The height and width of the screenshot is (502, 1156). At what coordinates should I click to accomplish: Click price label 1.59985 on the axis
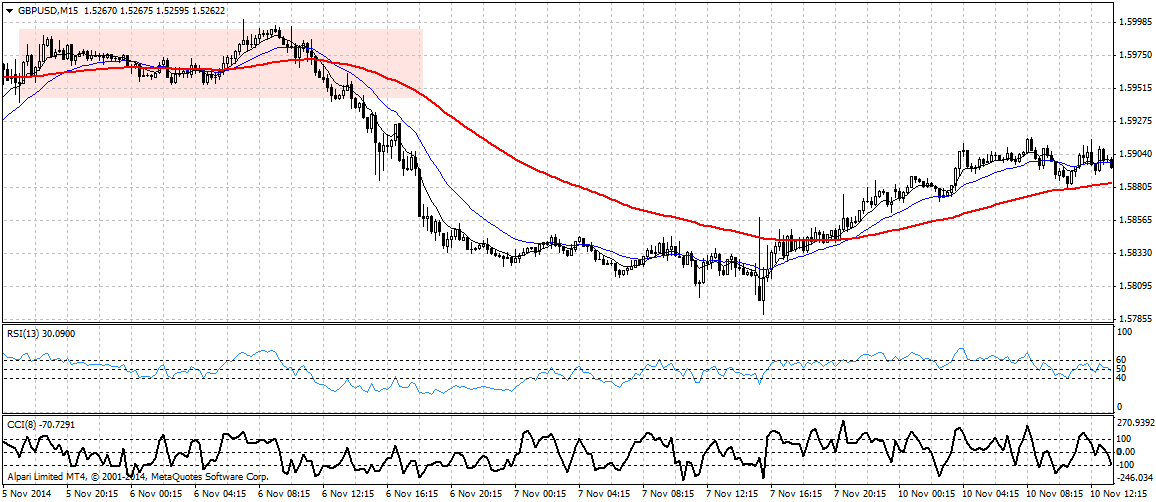point(1134,22)
